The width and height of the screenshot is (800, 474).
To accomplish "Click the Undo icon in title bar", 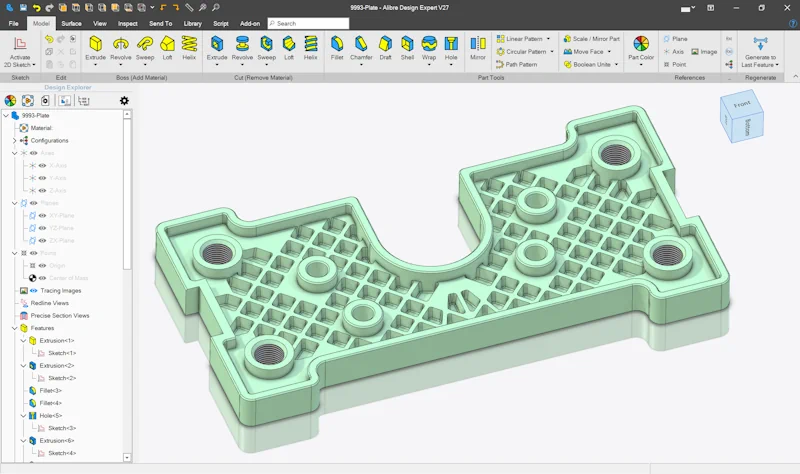I will pyautogui.click(x=37, y=8).
